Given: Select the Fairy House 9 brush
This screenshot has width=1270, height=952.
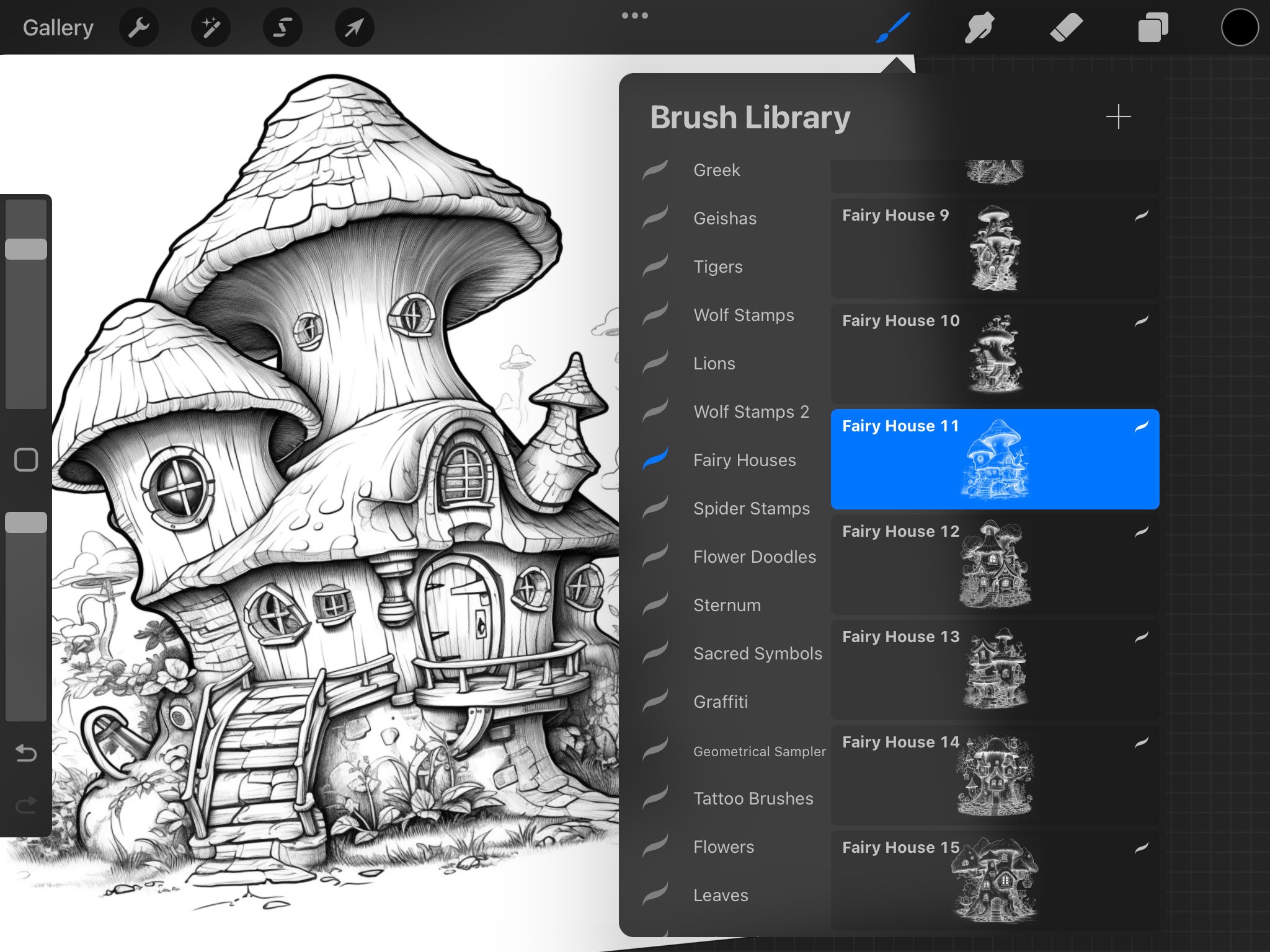Looking at the screenshot, I should click(995, 249).
